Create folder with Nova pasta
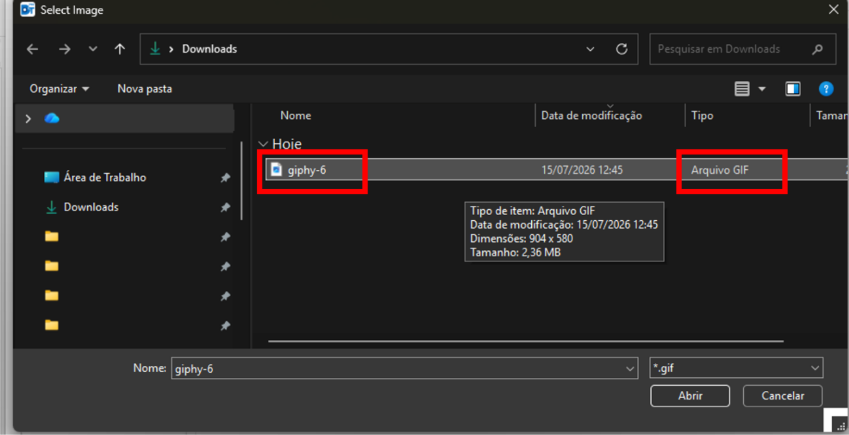 [145, 89]
